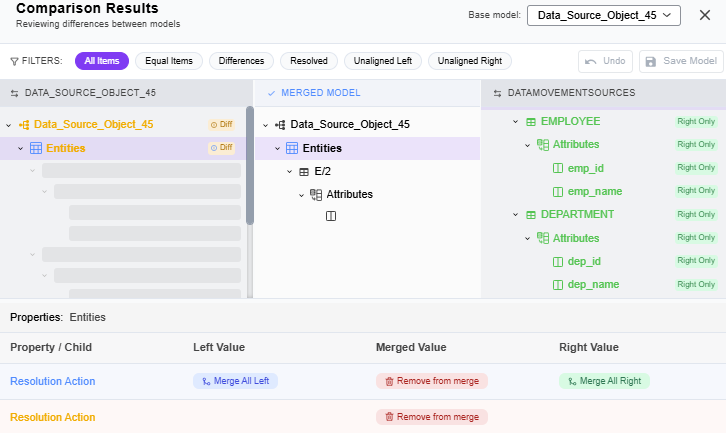Click the unnamed column icon under merged Attributes
The width and height of the screenshot is (726, 433).
click(331, 216)
